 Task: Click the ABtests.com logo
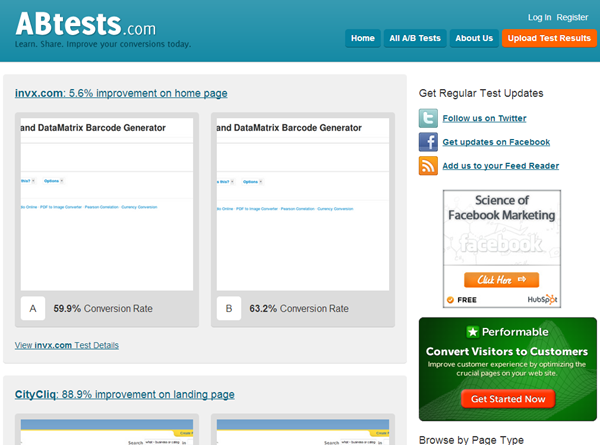coord(86,24)
